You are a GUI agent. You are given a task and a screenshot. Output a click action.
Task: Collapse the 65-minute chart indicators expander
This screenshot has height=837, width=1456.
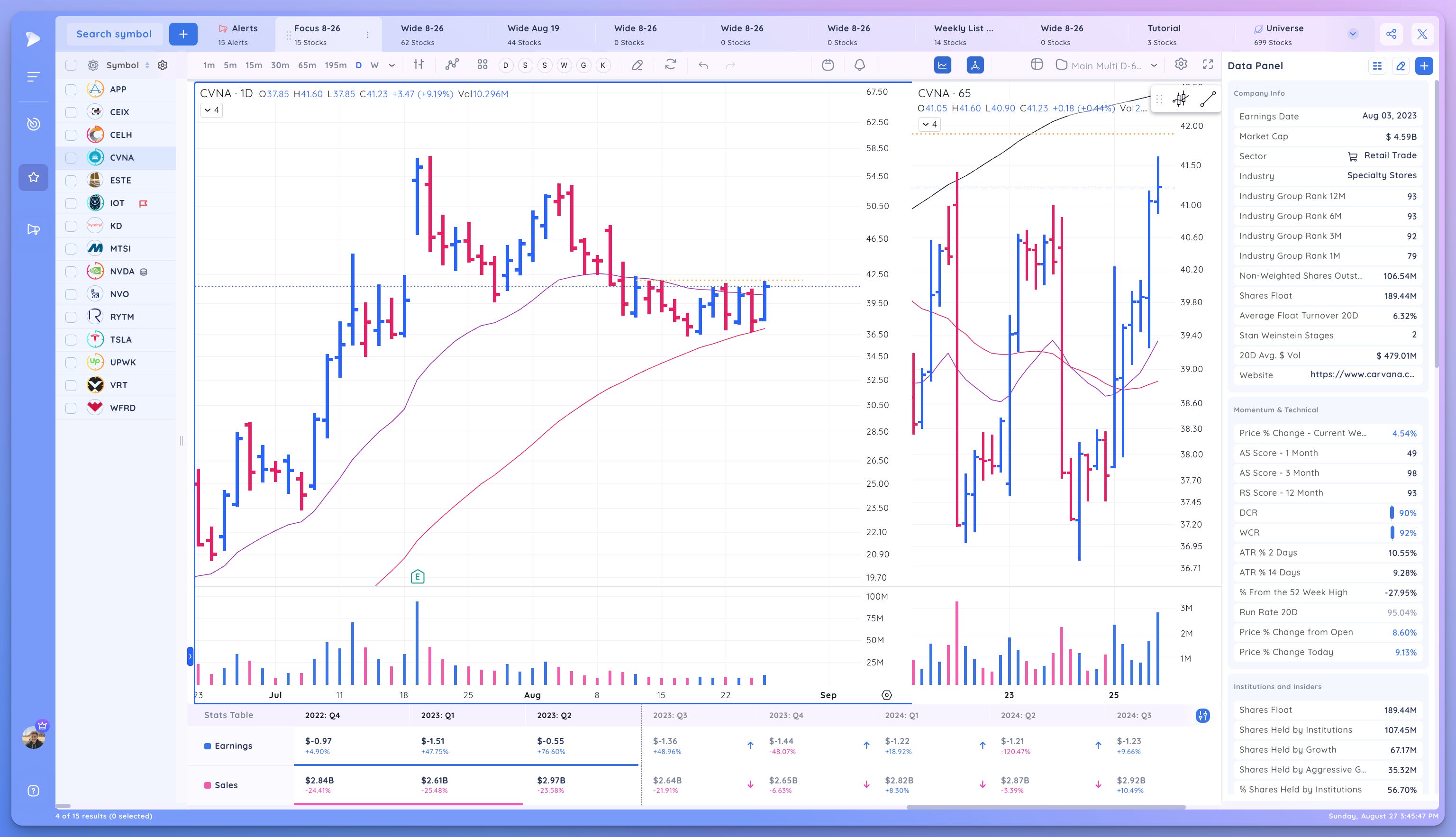tap(929, 124)
